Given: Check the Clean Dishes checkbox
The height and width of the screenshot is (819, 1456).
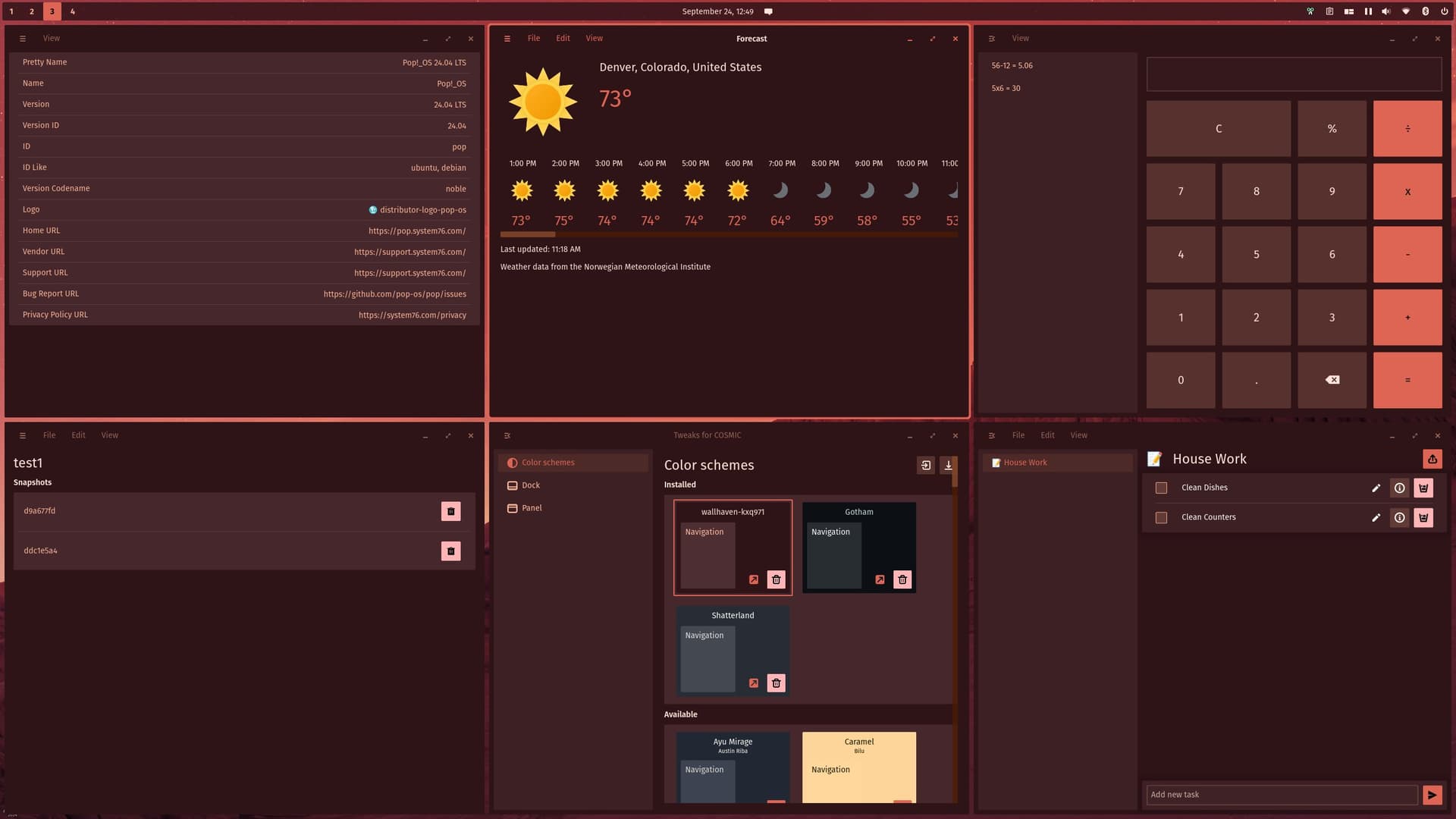Looking at the screenshot, I should [1161, 488].
